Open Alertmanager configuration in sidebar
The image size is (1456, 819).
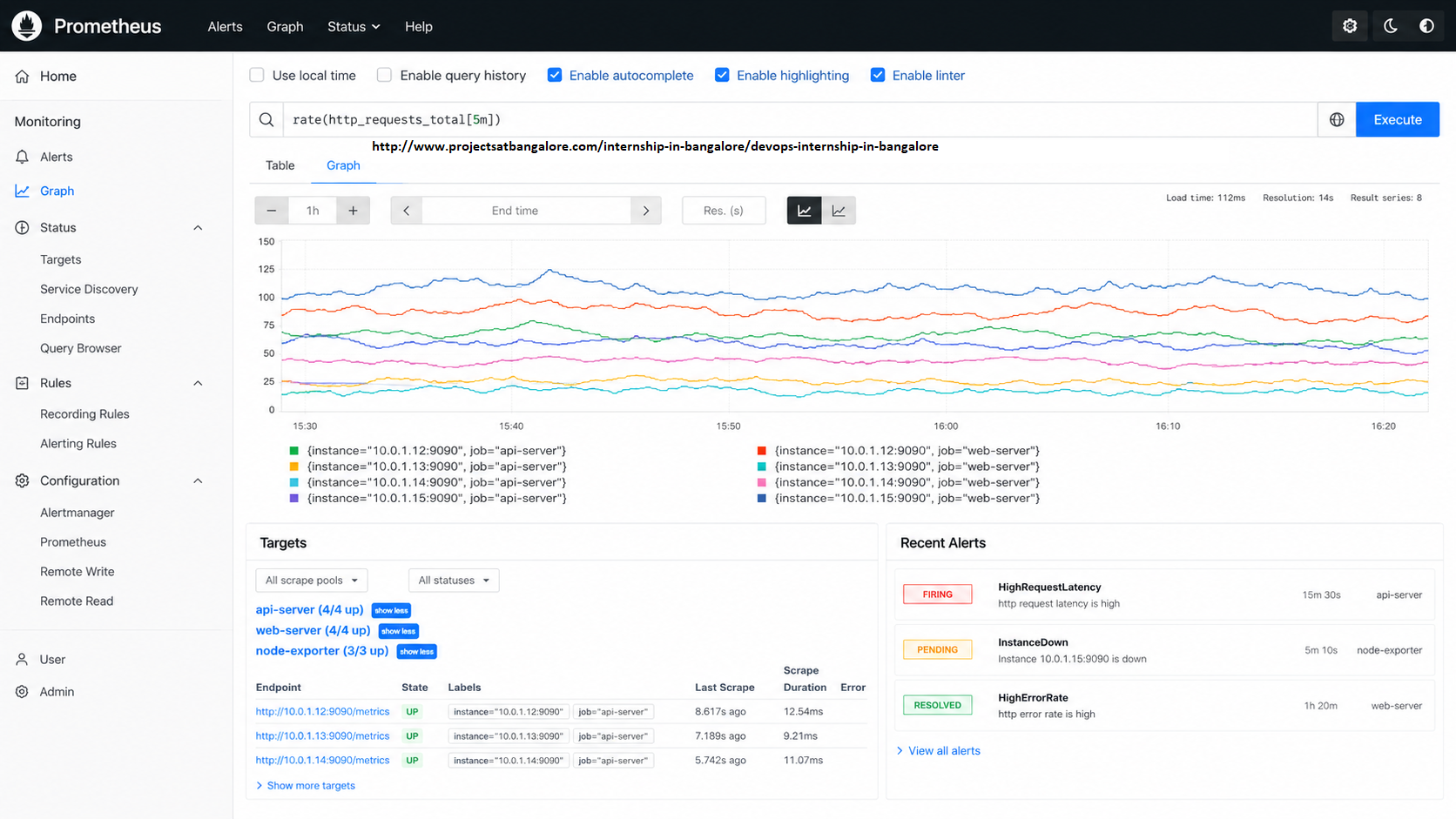point(78,513)
